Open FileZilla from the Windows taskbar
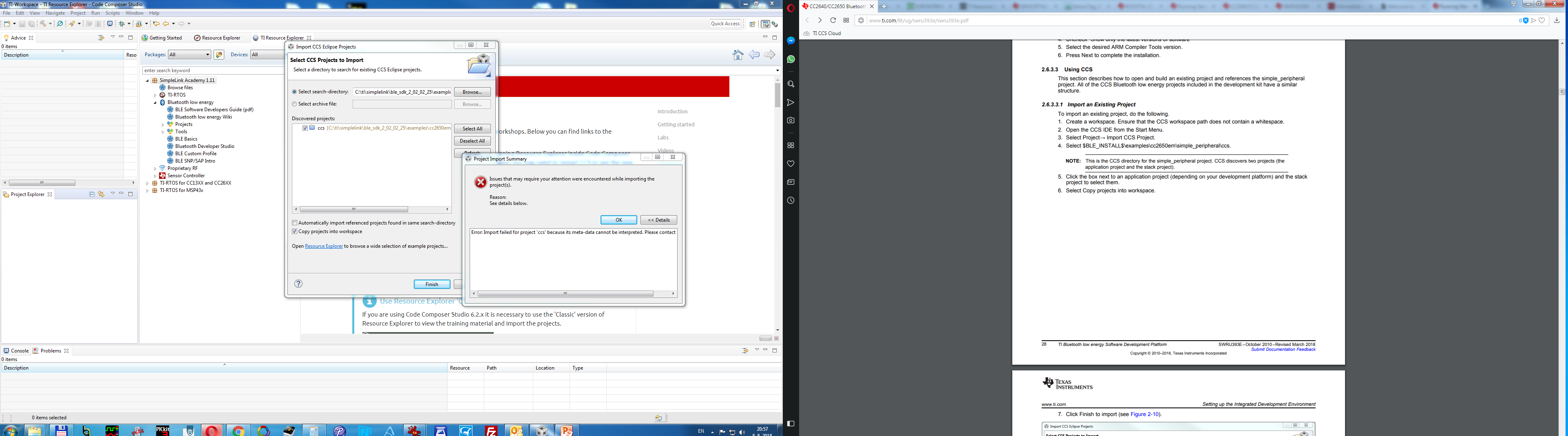This screenshot has height=436, width=1568. pyautogui.click(x=491, y=431)
